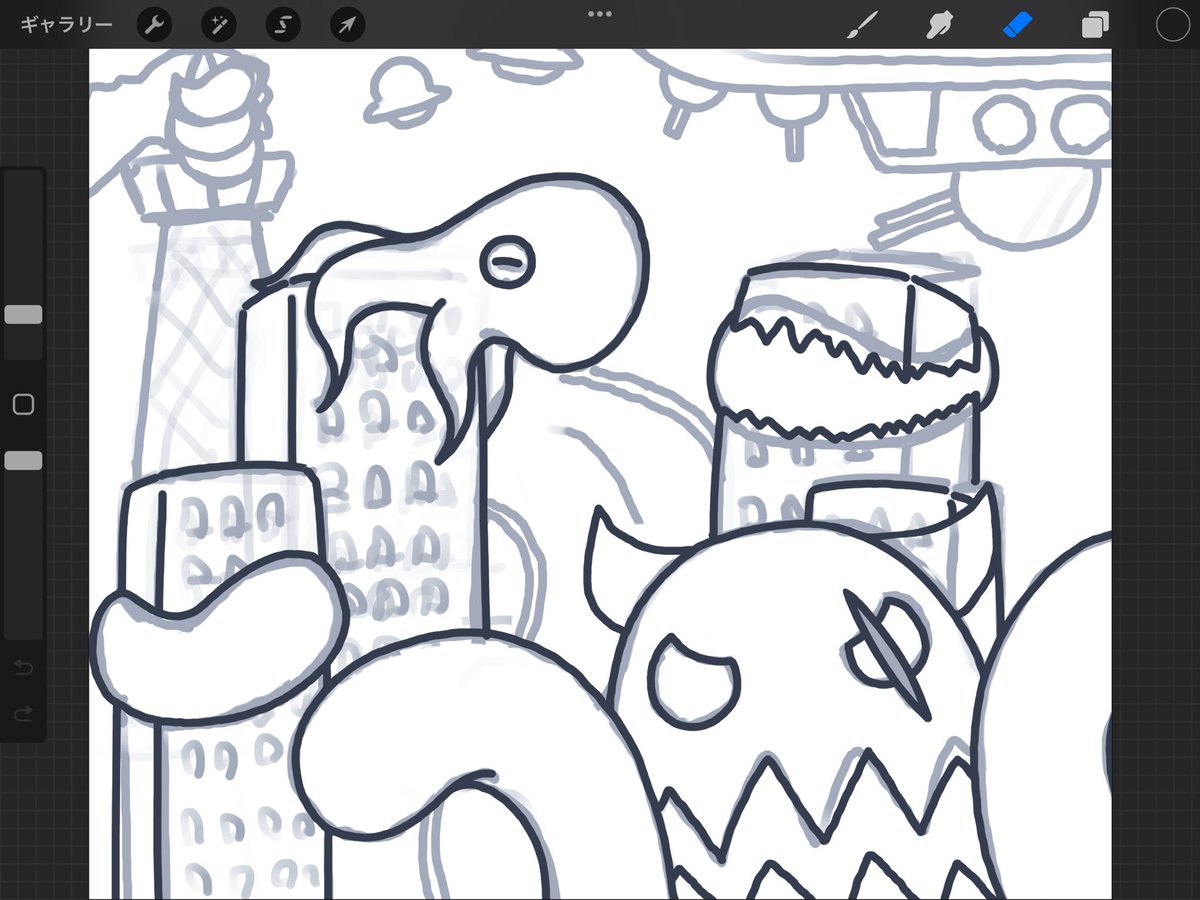This screenshot has width=1200, height=900.
Task: Click the three-dot handle at top center
Action: pyautogui.click(x=600, y=14)
